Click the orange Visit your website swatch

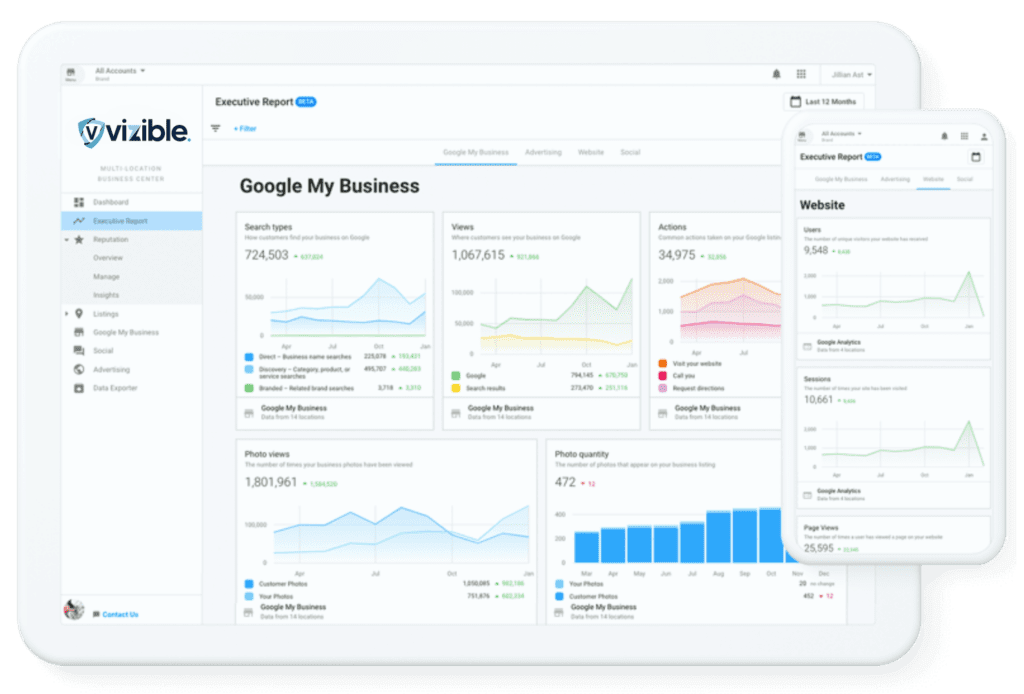[x=663, y=364]
